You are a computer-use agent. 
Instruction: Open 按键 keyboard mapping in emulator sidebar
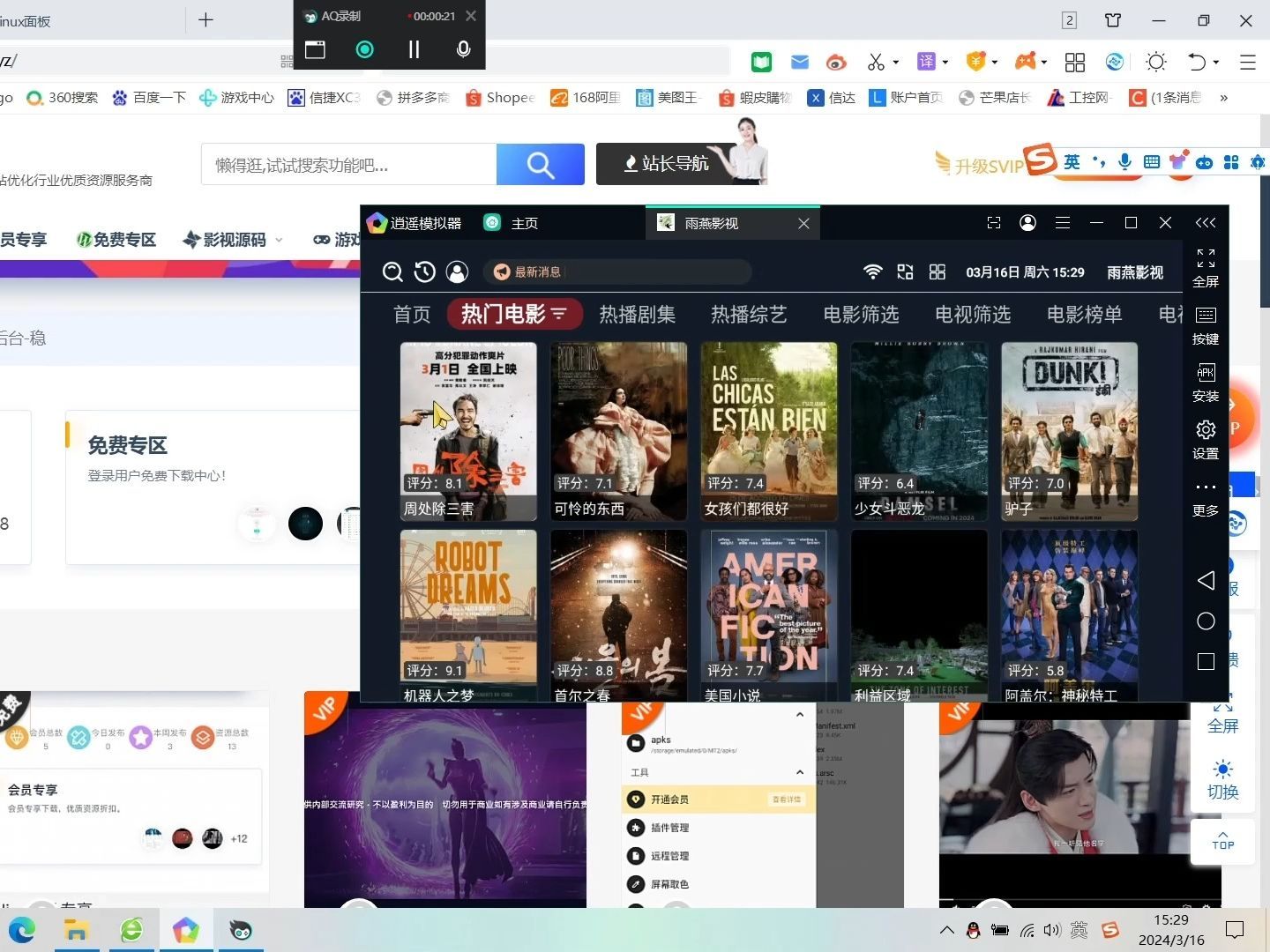[1206, 325]
